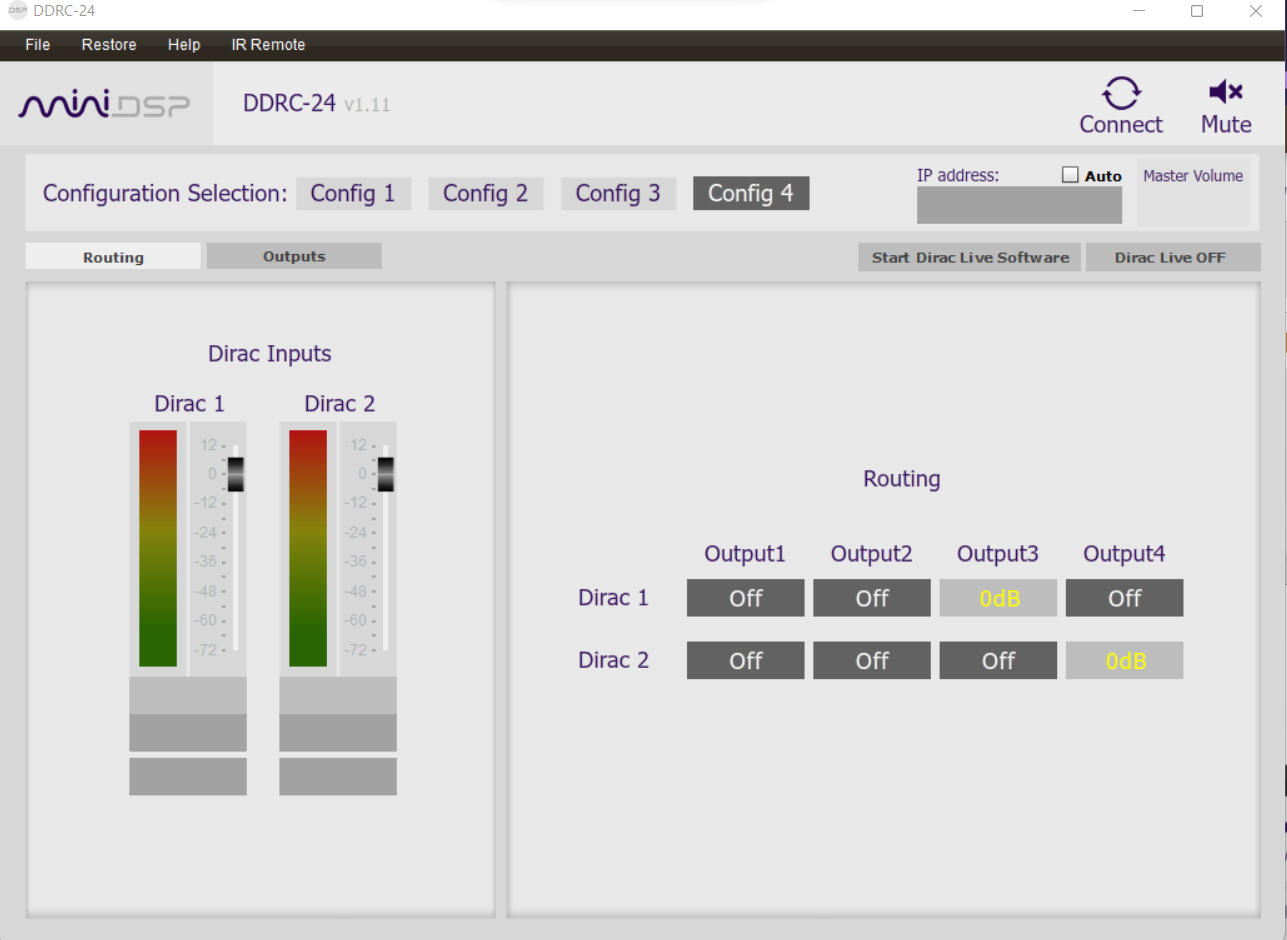Open the IR Remote menu
This screenshot has width=1287, height=940.
(268, 45)
